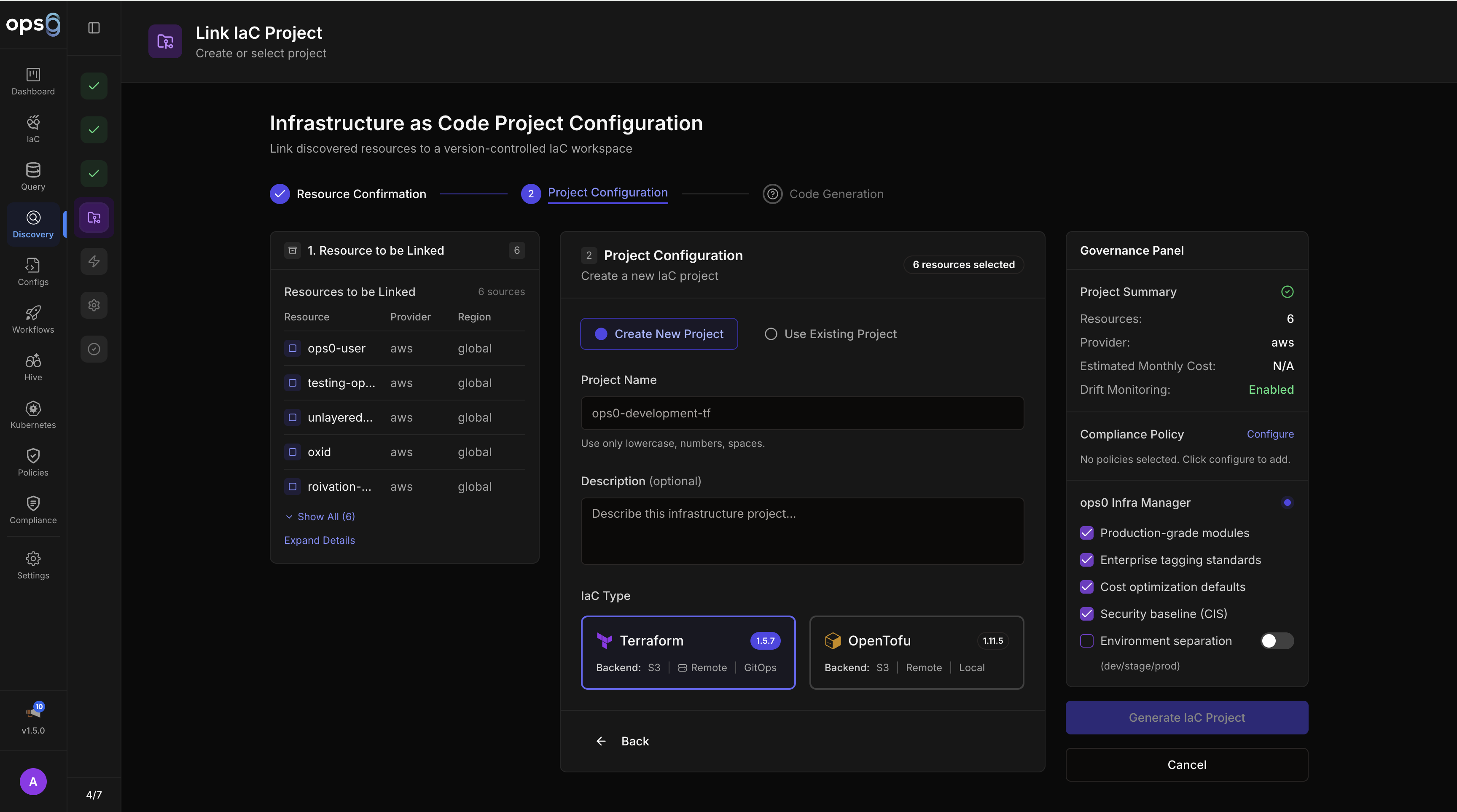Screen dimensions: 1457x812
Task: Collapse the sidebar panel toggle icon
Action: 94,28
